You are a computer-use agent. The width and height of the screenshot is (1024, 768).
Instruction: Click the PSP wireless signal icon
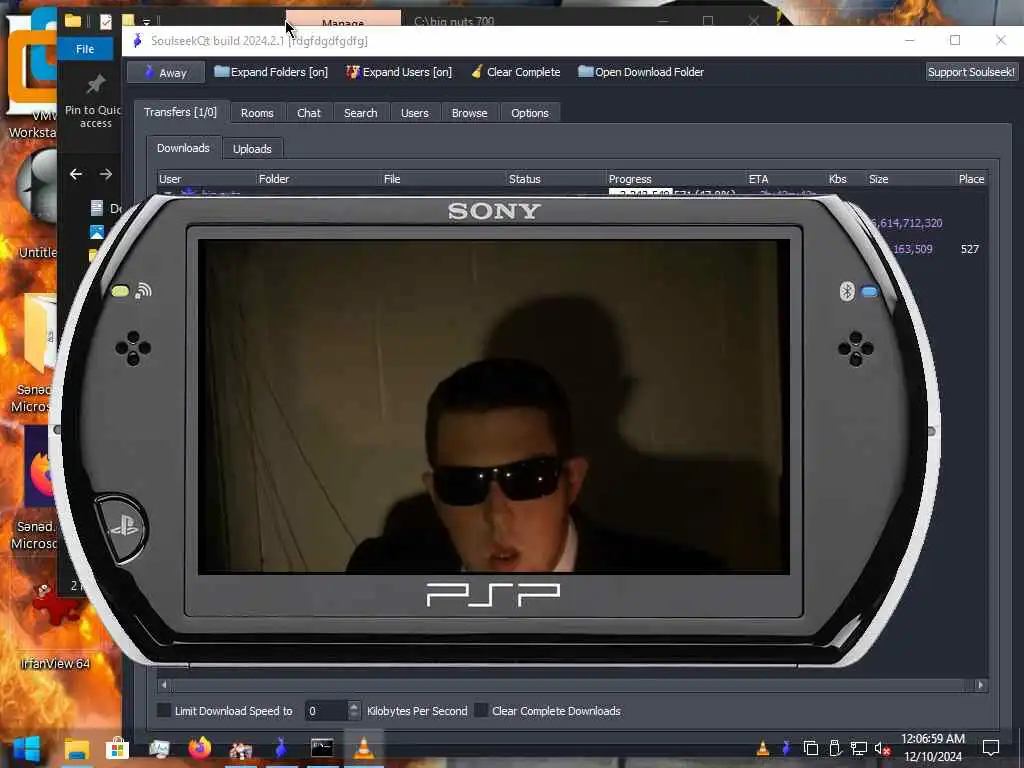143,291
